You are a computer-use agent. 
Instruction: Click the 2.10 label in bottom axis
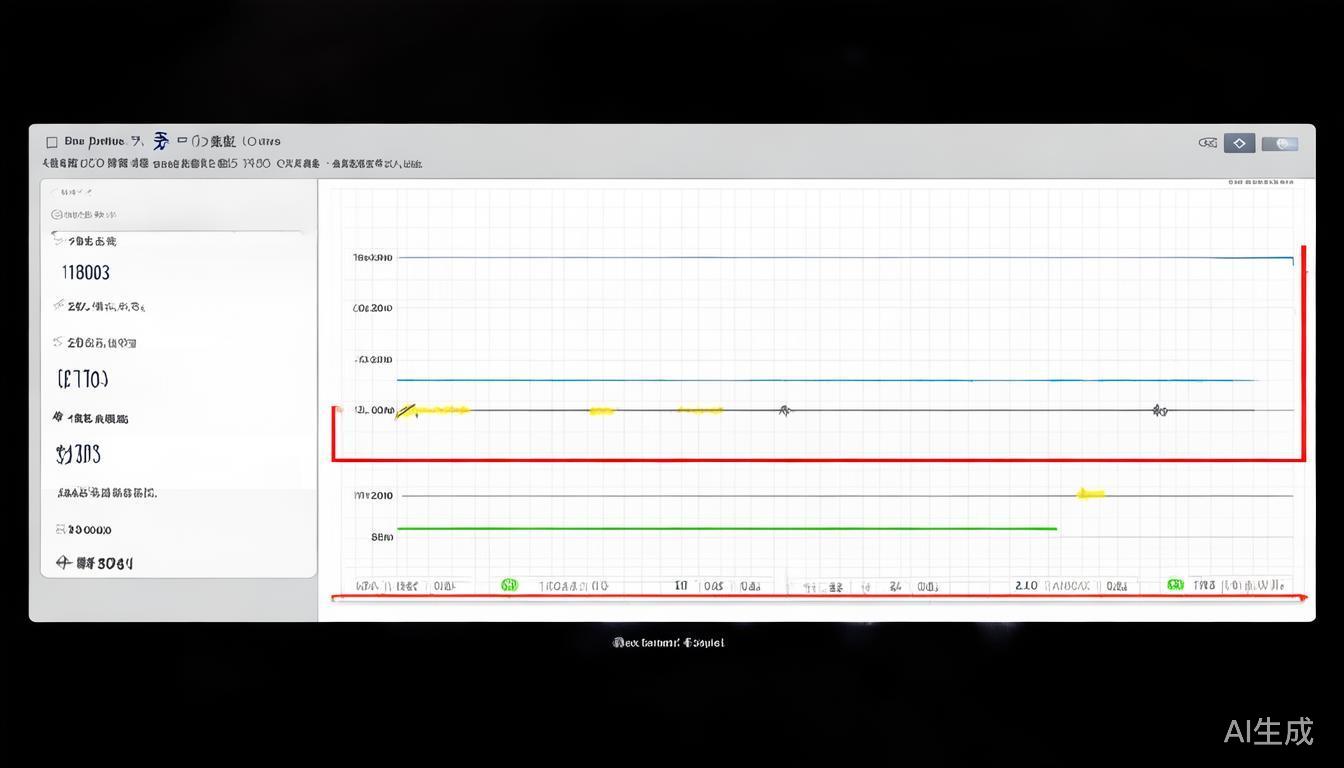click(x=1026, y=585)
